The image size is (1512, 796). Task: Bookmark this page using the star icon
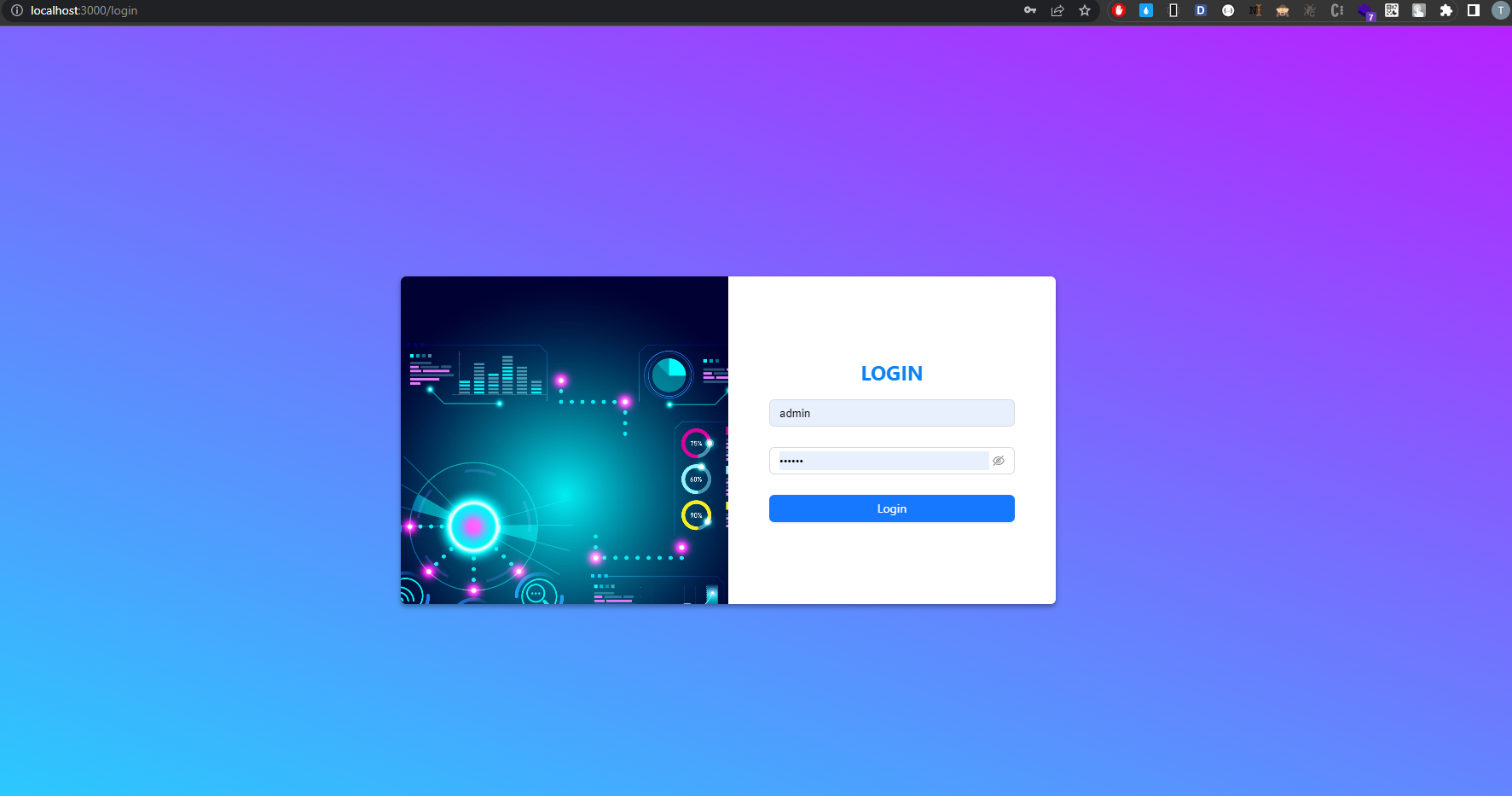coord(1085,11)
